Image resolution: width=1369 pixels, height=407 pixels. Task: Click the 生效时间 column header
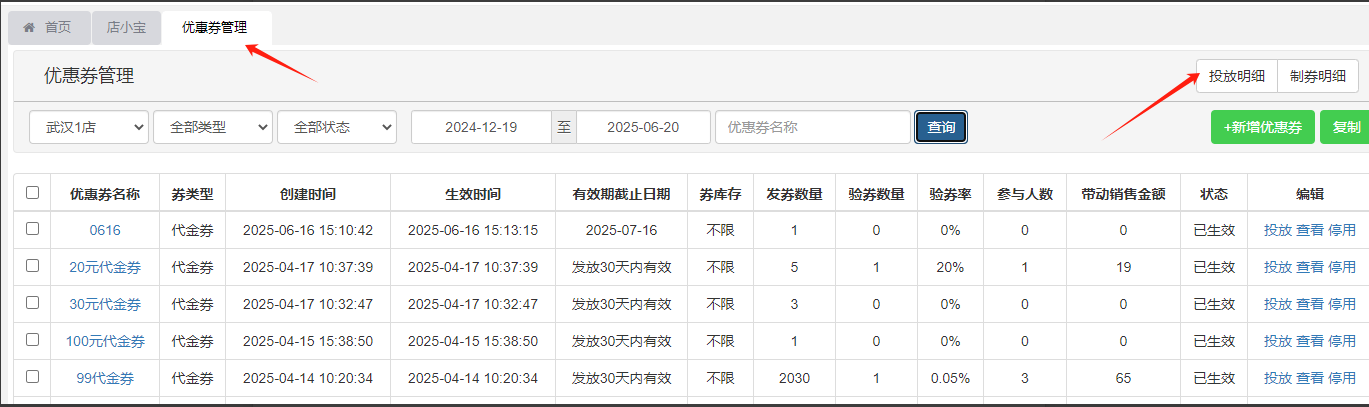point(473,194)
